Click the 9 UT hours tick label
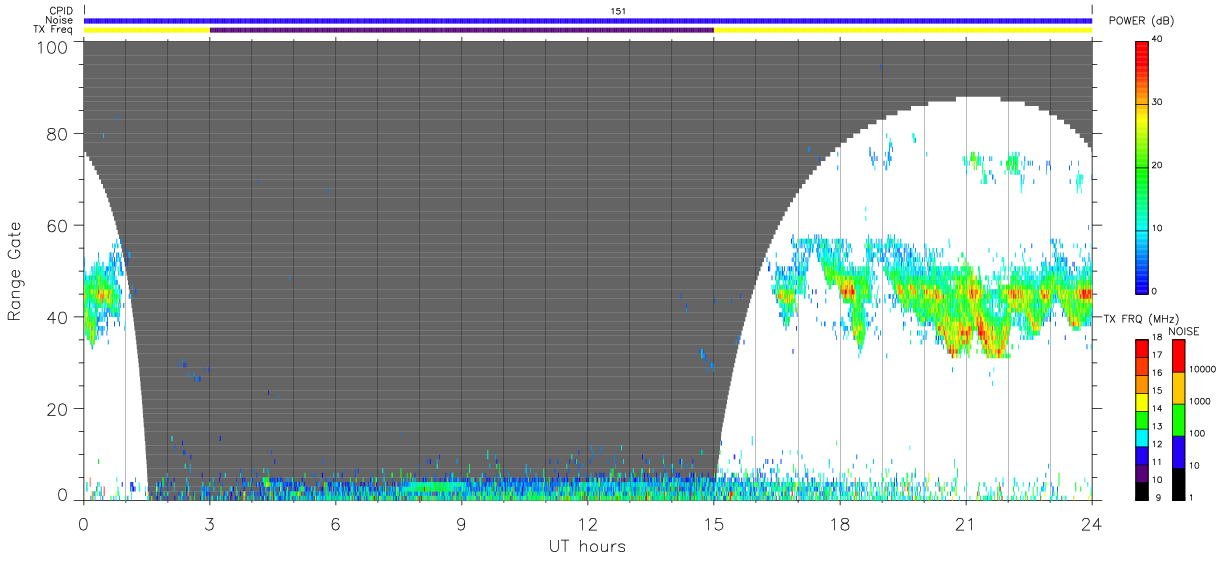 tap(462, 523)
